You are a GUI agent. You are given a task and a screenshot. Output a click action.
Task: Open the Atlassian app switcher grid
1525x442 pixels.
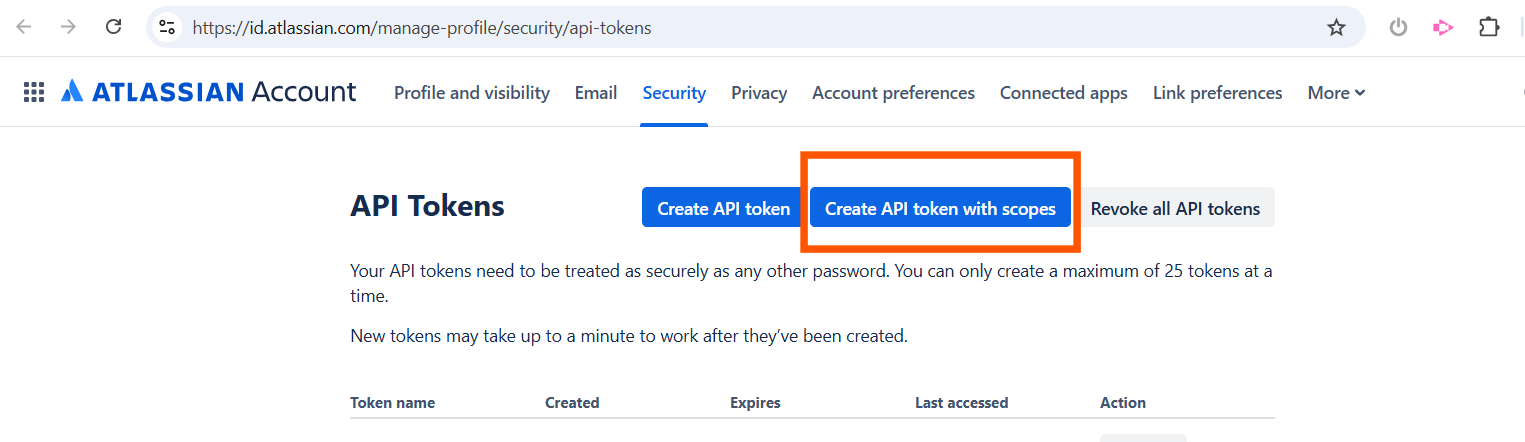[x=34, y=93]
